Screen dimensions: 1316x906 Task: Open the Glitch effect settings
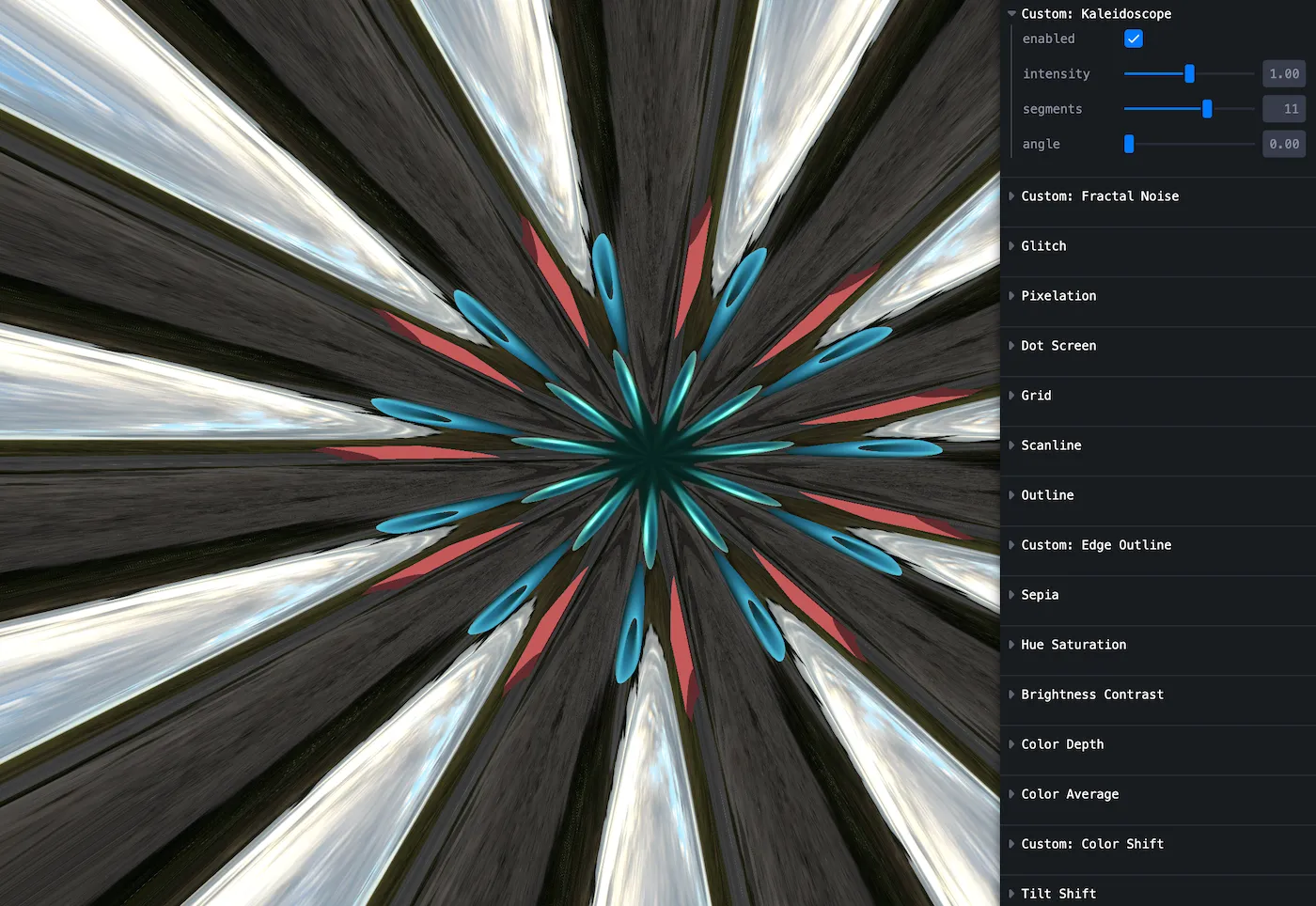point(1043,246)
